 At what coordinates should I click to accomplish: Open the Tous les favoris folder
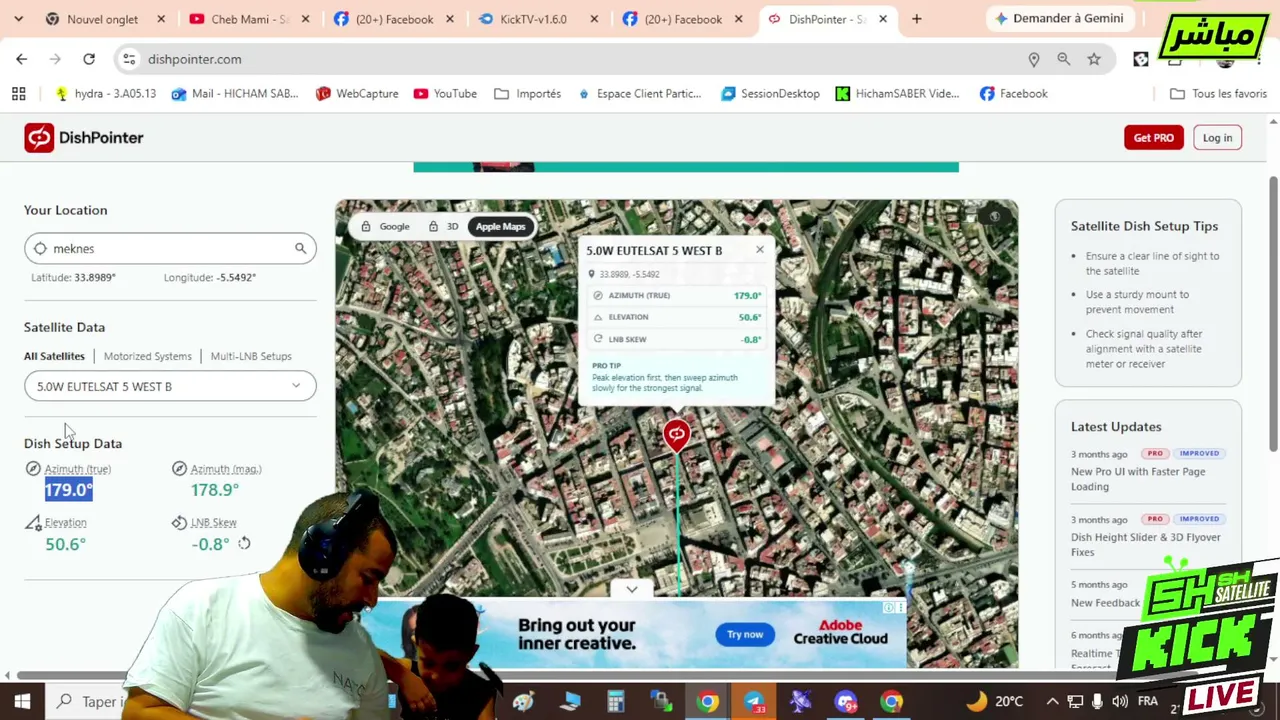pos(1218,93)
